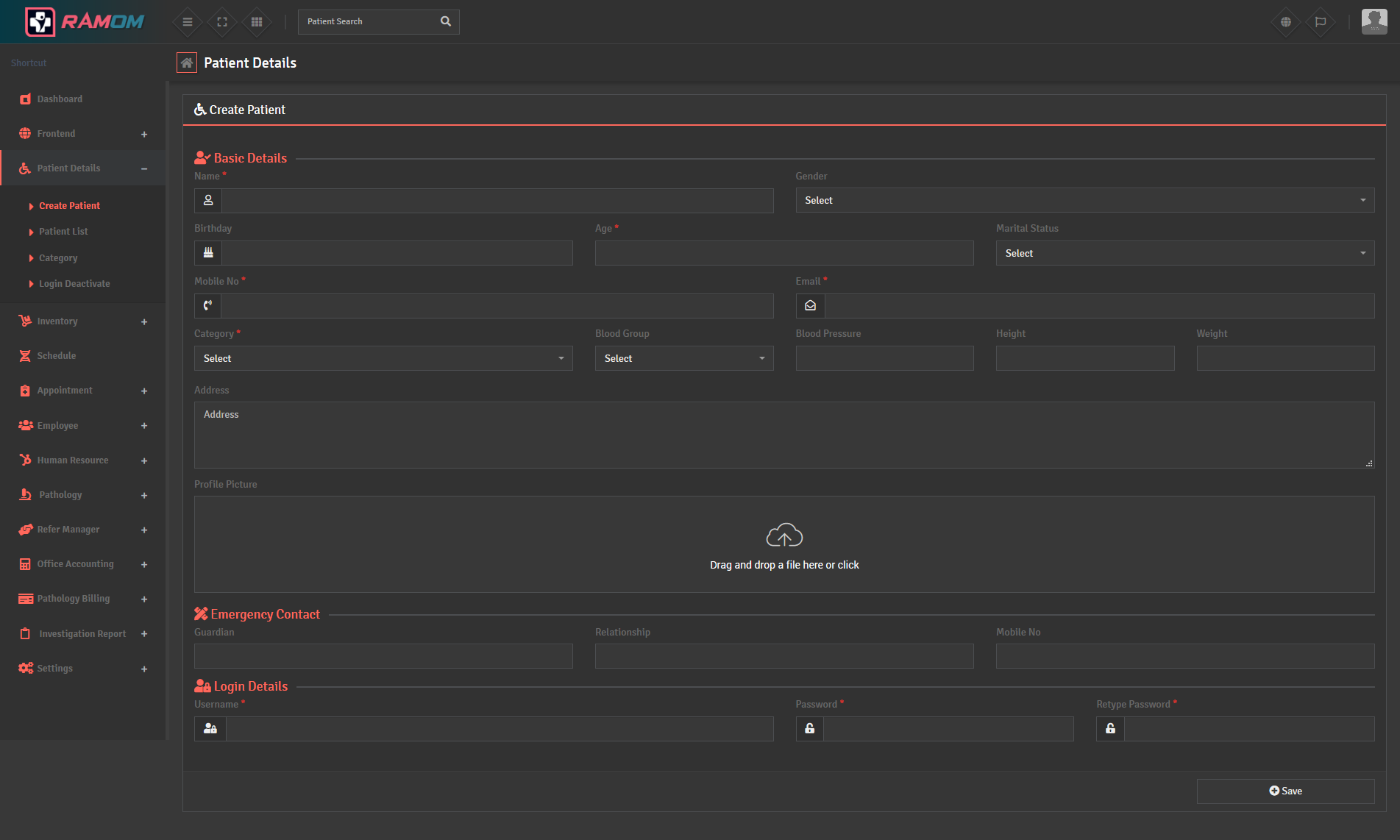
Task: Click the fullscreen expand icon in top bar
Action: click(x=221, y=21)
